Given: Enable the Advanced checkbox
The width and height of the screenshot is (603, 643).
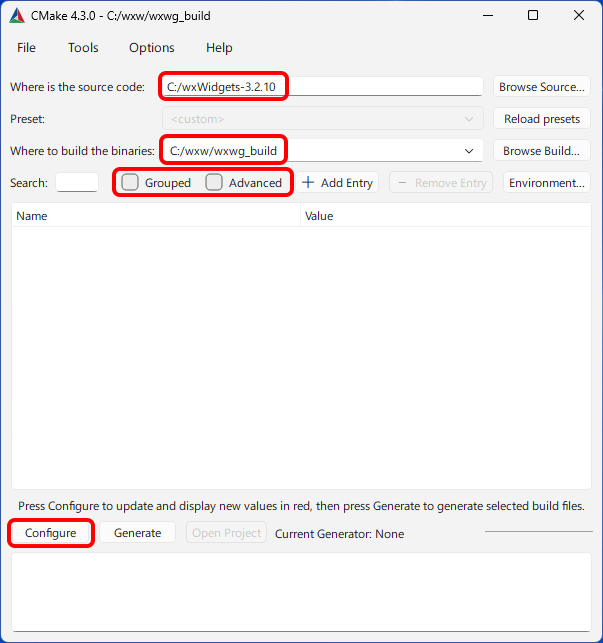Looking at the screenshot, I should click(244, 182).
